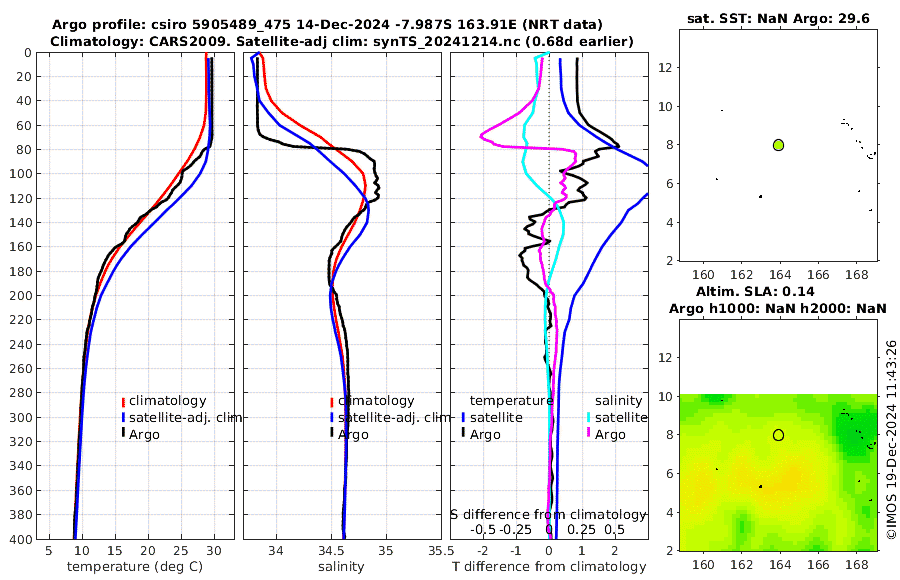Click red climatology legend marker in temperature panel

pos(123,401)
